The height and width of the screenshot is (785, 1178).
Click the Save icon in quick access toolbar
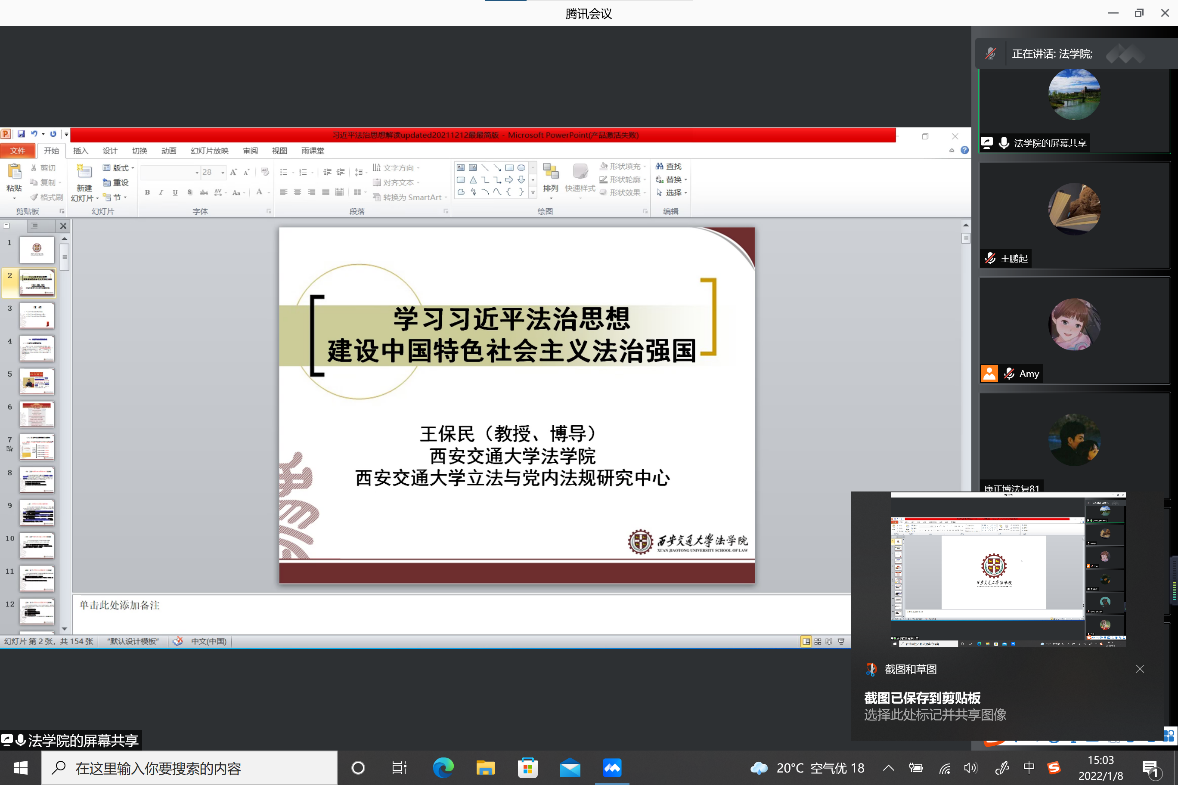[x=20, y=134]
